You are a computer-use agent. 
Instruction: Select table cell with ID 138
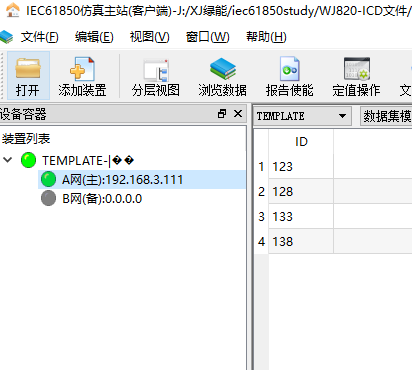301,241
